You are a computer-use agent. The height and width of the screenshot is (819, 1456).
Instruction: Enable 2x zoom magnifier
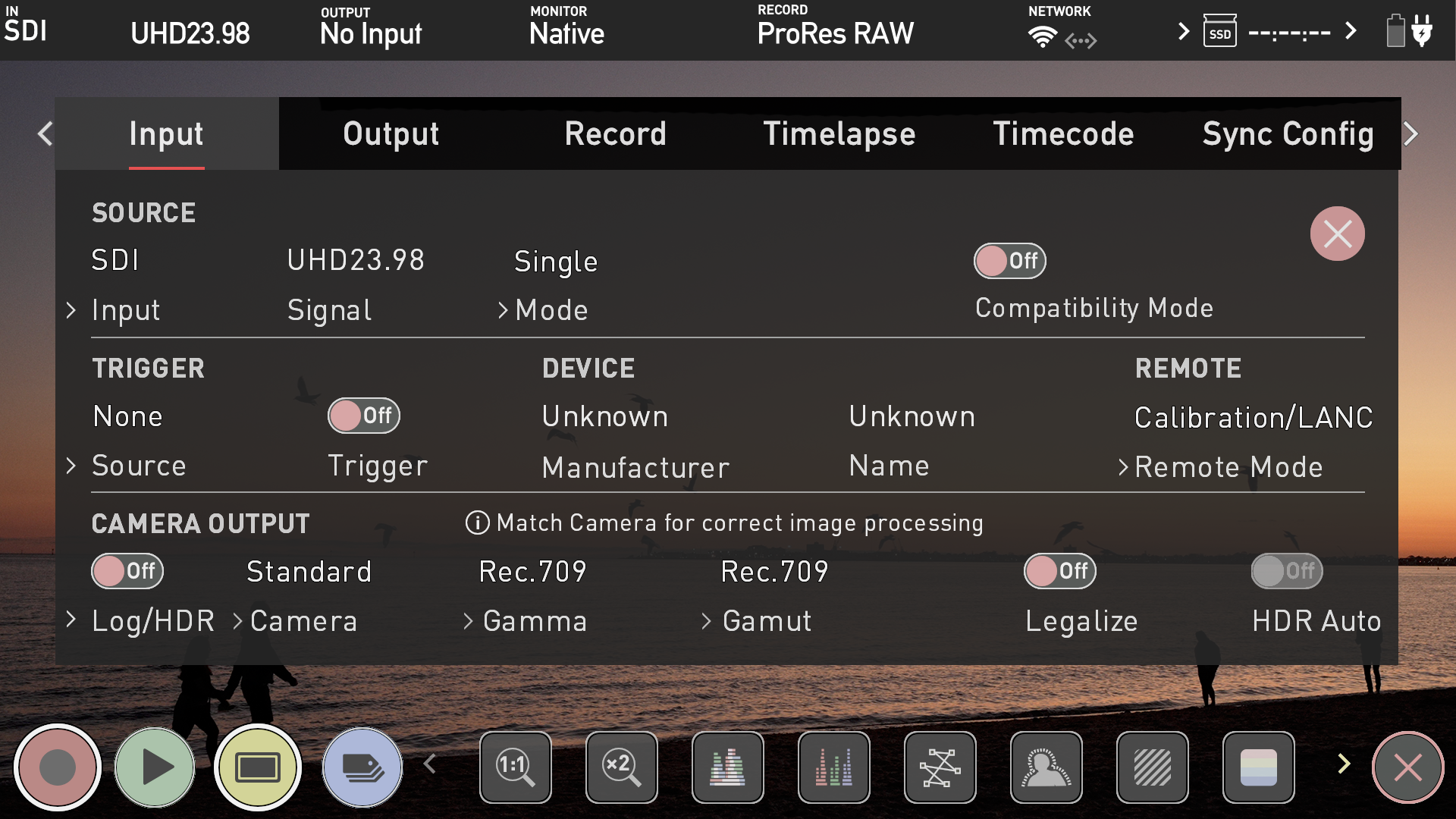point(622,767)
